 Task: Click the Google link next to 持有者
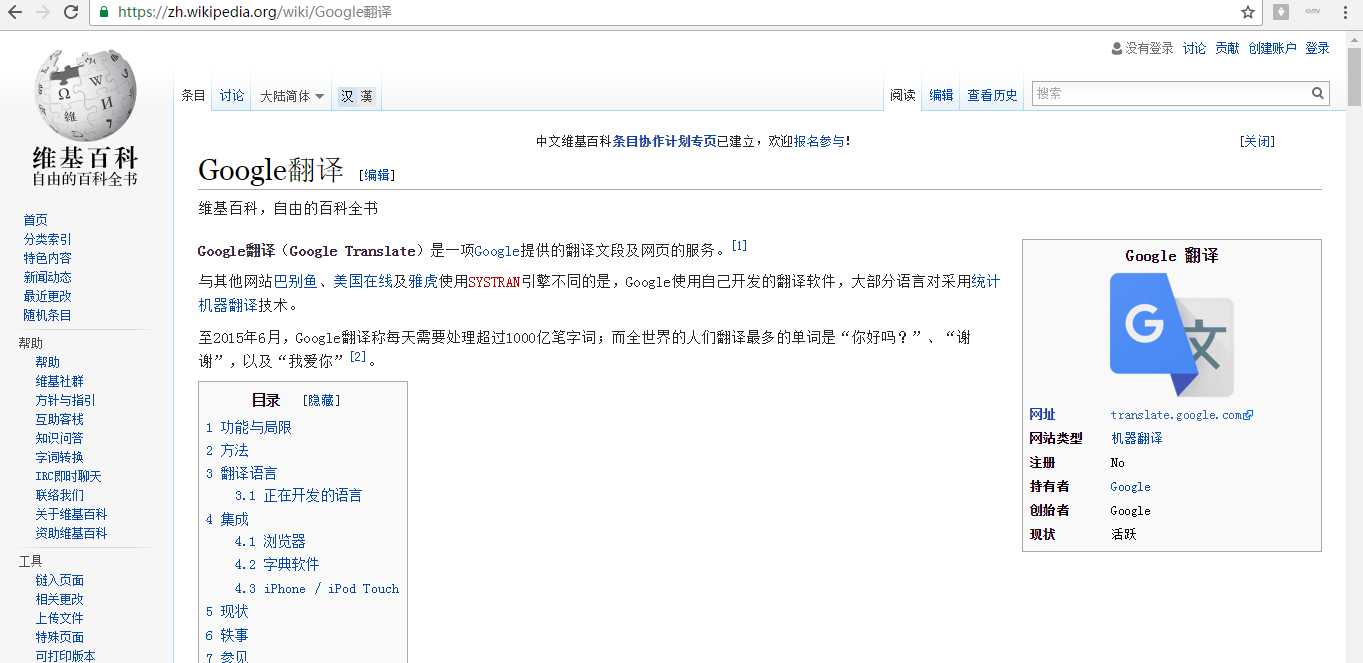pyautogui.click(x=1130, y=487)
